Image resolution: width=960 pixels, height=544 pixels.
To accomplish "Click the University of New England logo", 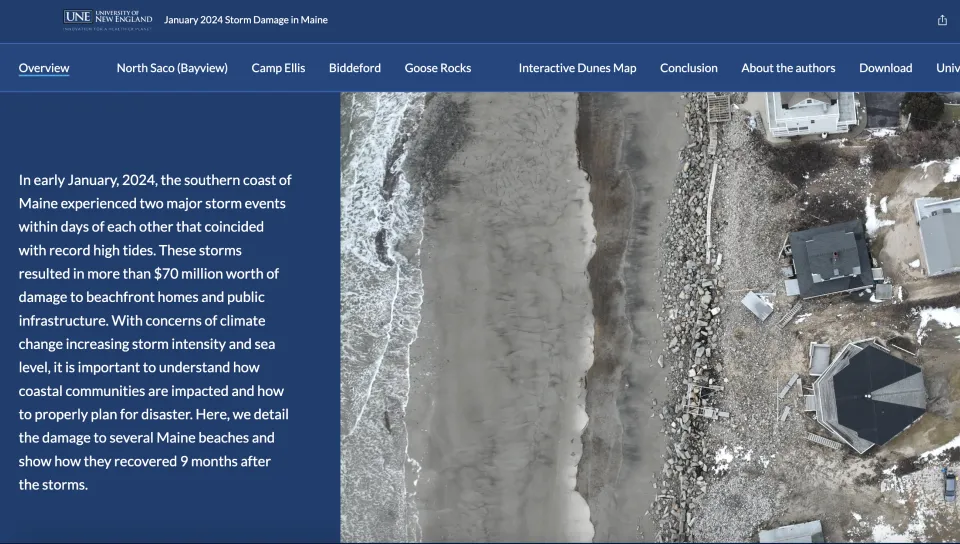I will tap(108, 19).
